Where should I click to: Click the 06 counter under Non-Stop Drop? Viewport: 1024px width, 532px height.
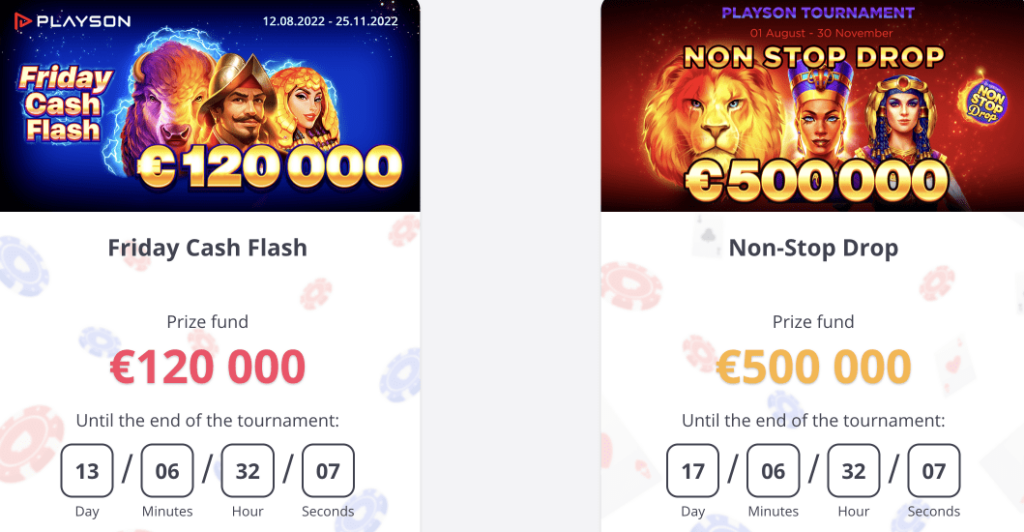(773, 471)
